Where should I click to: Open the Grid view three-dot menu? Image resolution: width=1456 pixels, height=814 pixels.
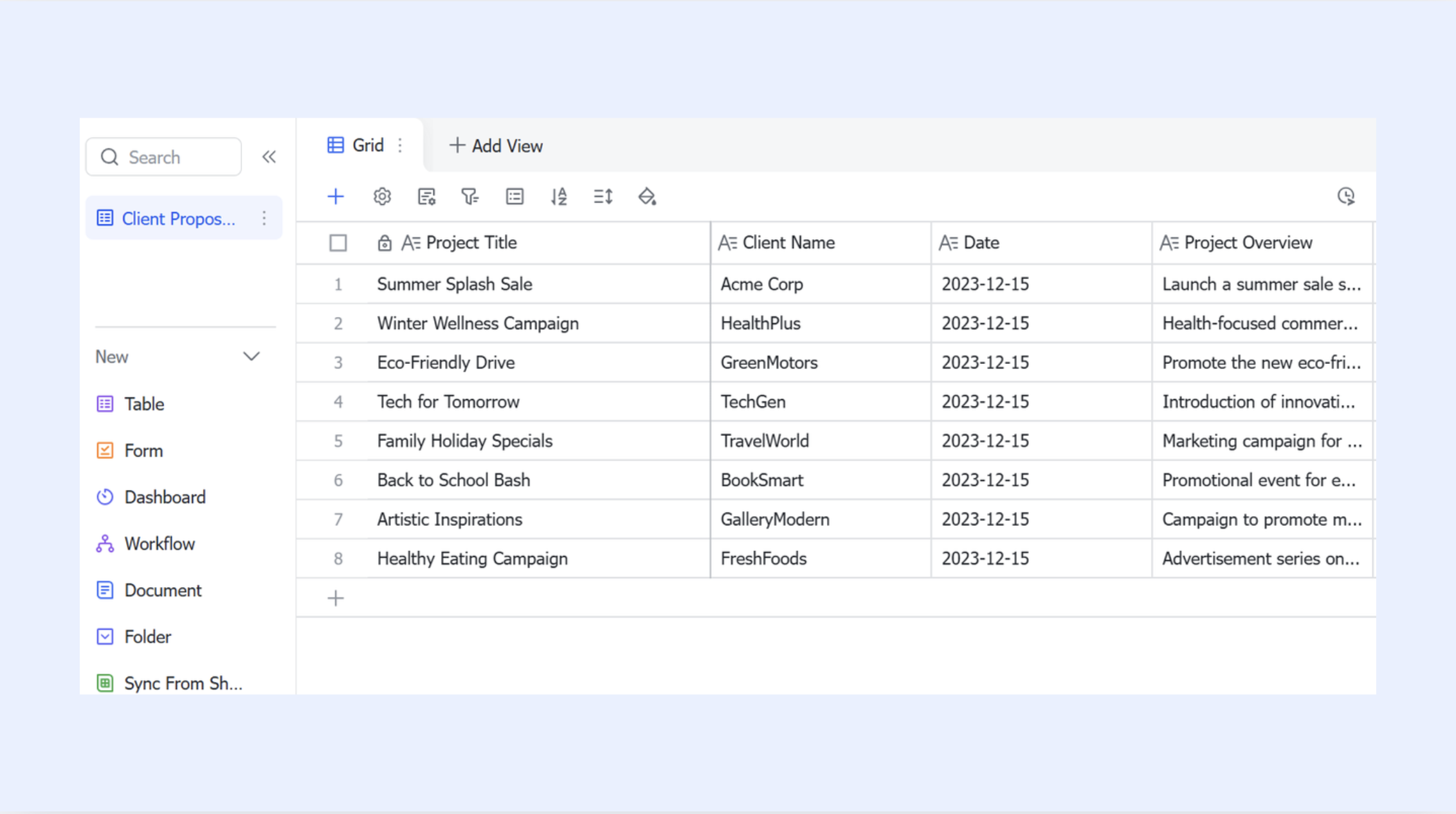(400, 145)
